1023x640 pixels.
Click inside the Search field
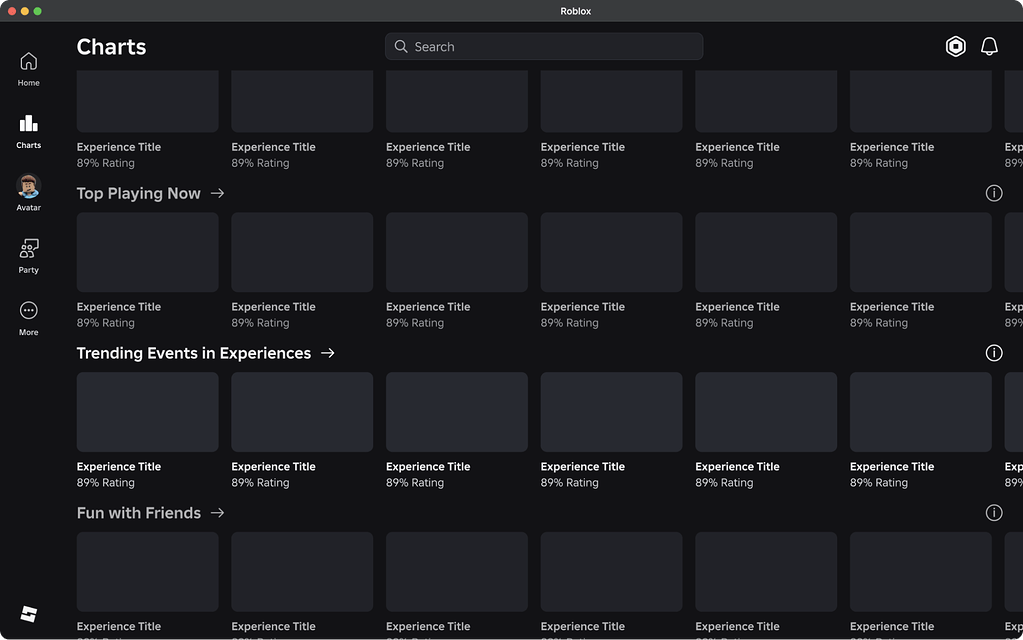544,46
